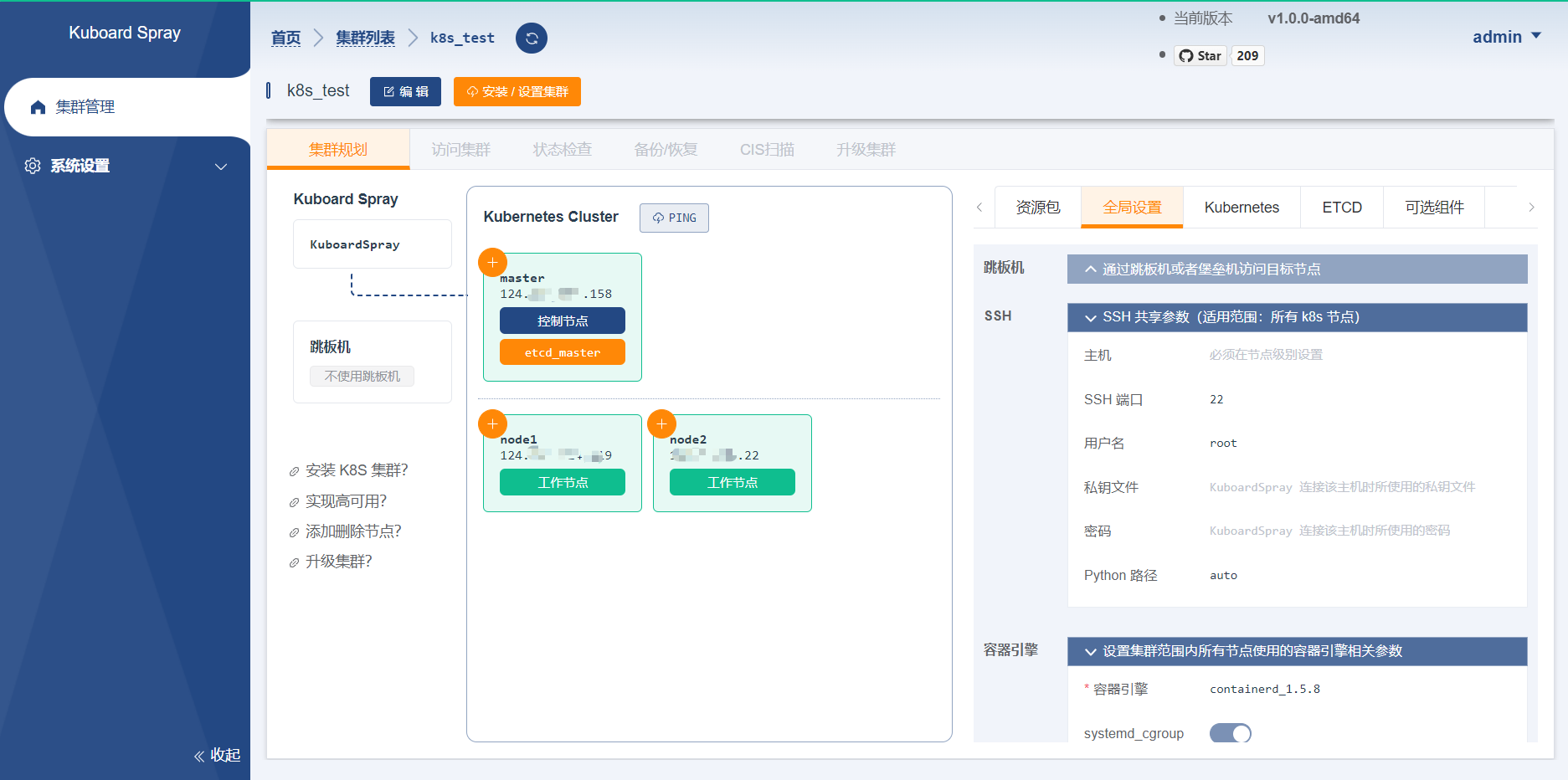The image size is (1568, 780).
Task: Click the link icon beside 升级集群?
Action: pos(294,563)
